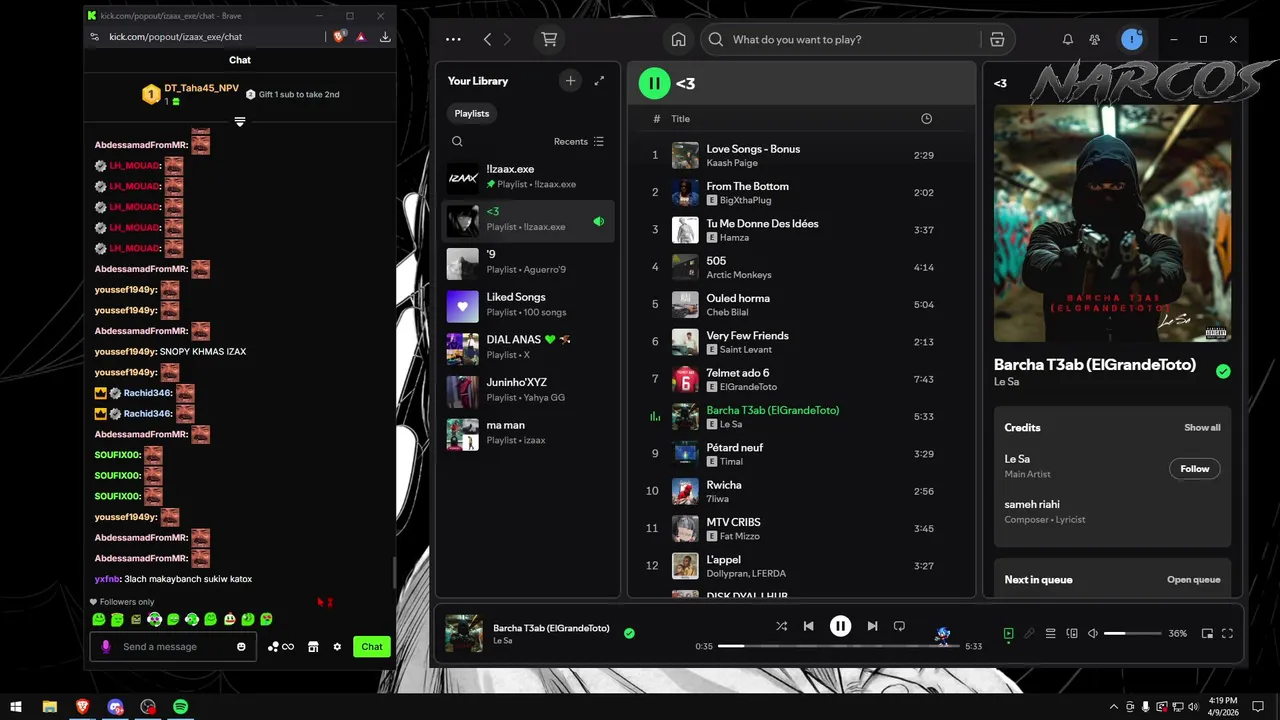Open the emote picker smiley in Kick chat
Image resolution: width=1280 pixels, height=720 pixels.
pos(241,647)
